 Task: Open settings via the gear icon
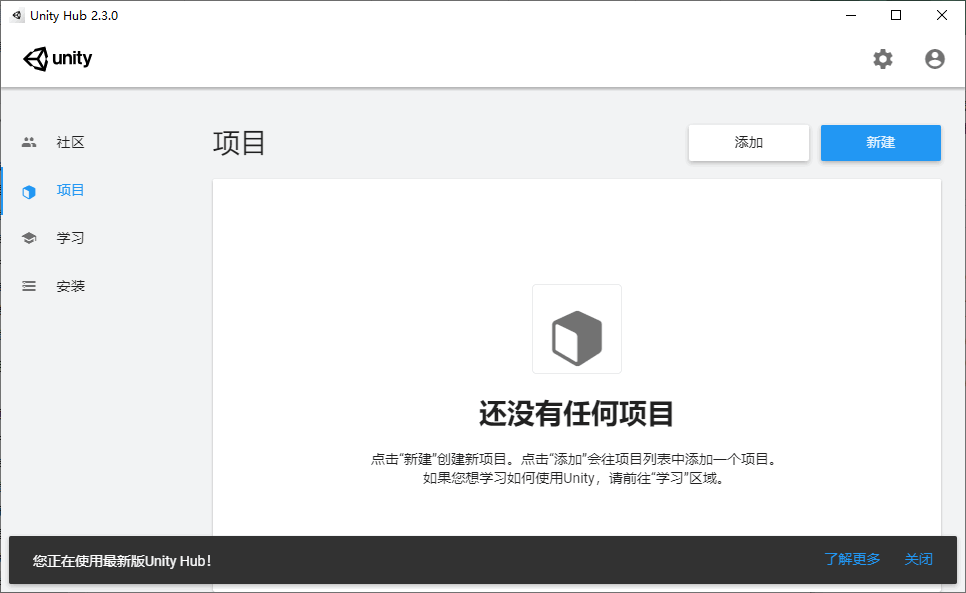[883, 59]
